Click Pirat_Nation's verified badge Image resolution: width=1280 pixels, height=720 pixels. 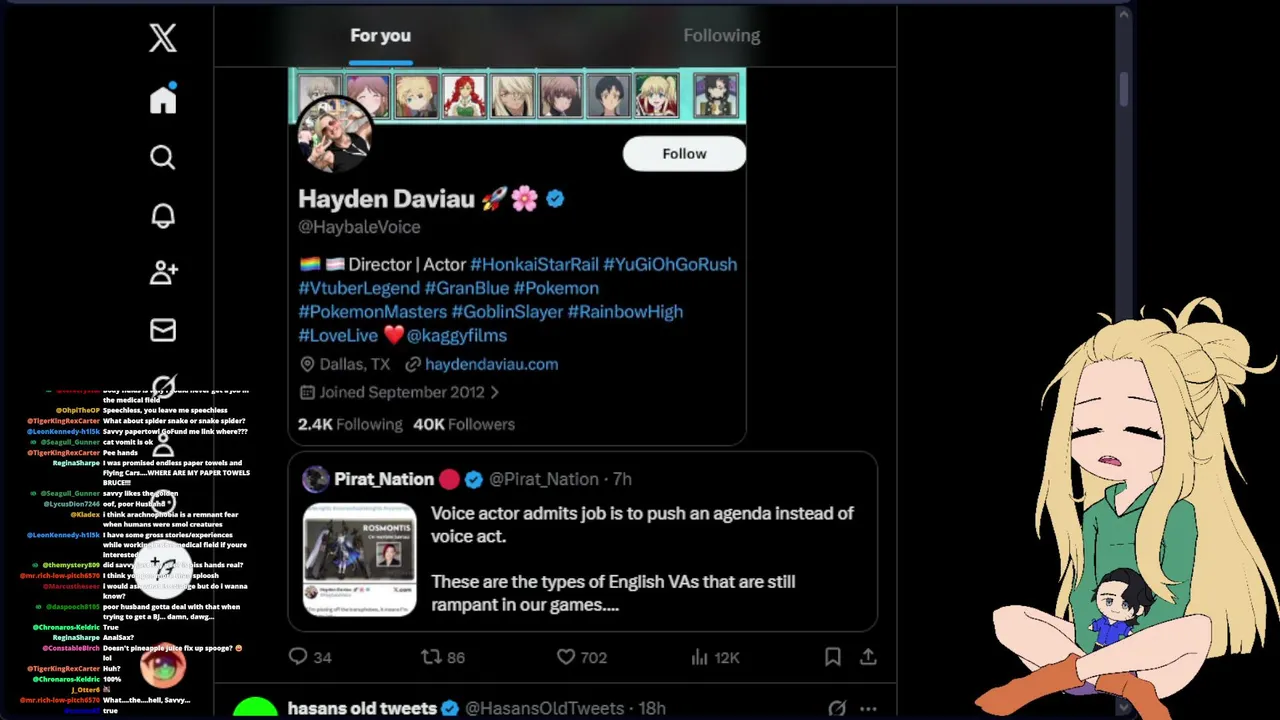[473, 479]
